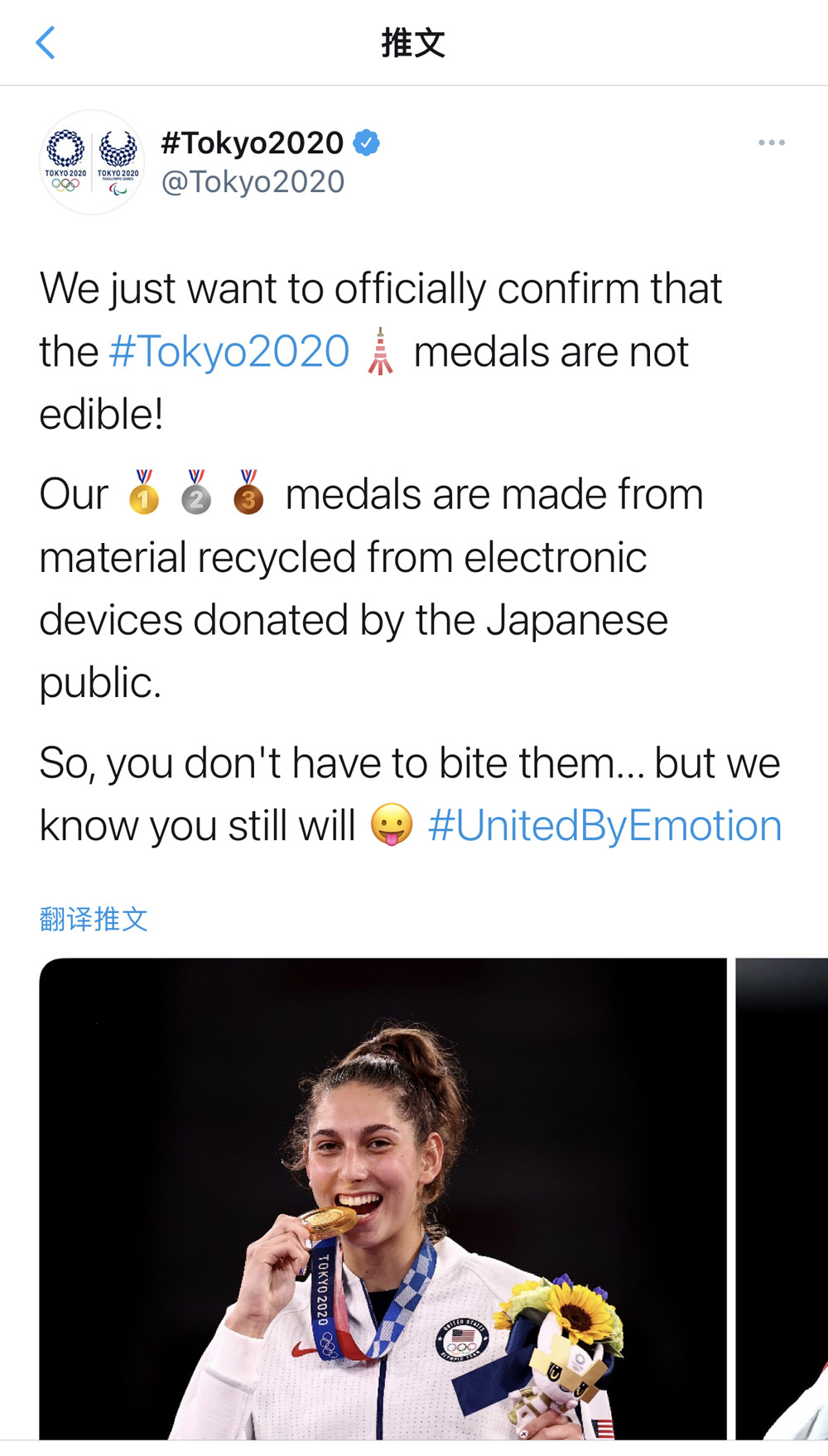Tap the Tokyo Tower emoji
Image resolution: width=828 pixels, height=1456 pixels.
pyautogui.click(x=380, y=352)
